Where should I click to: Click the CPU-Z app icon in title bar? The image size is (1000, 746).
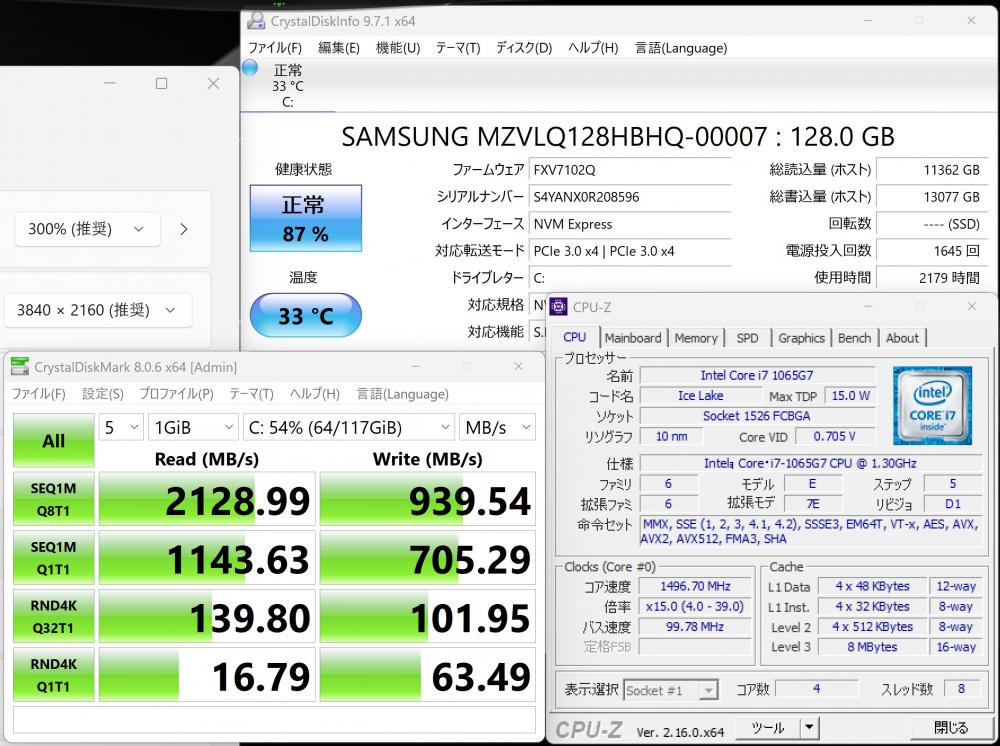(559, 307)
